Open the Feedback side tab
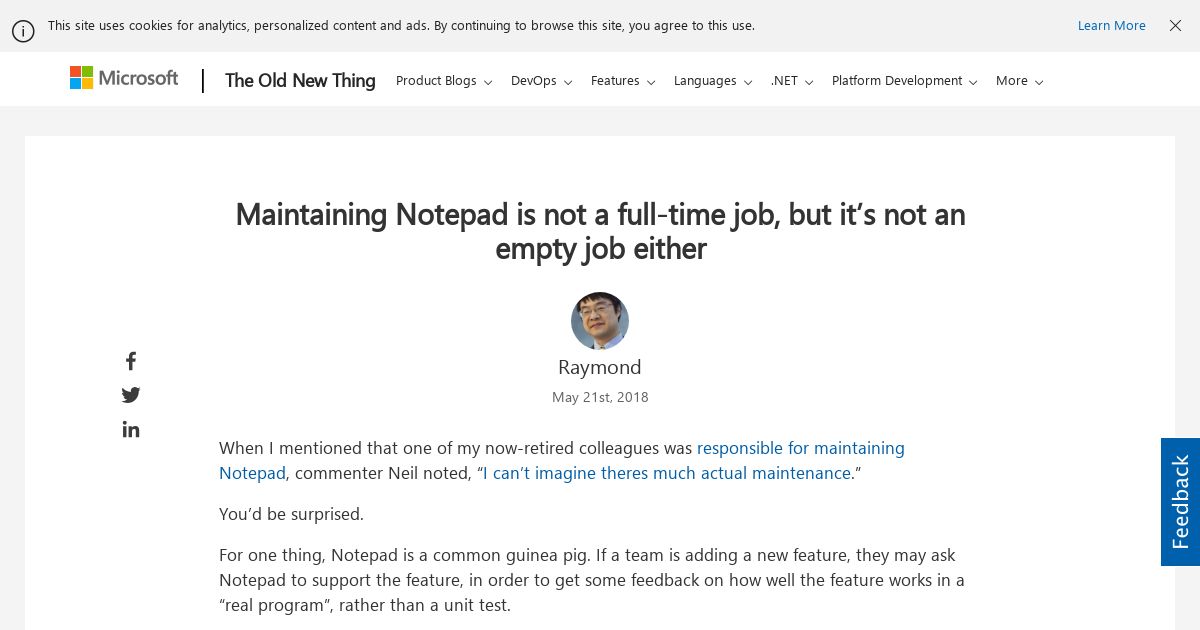The width and height of the screenshot is (1200, 630). [x=1180, y=502]
